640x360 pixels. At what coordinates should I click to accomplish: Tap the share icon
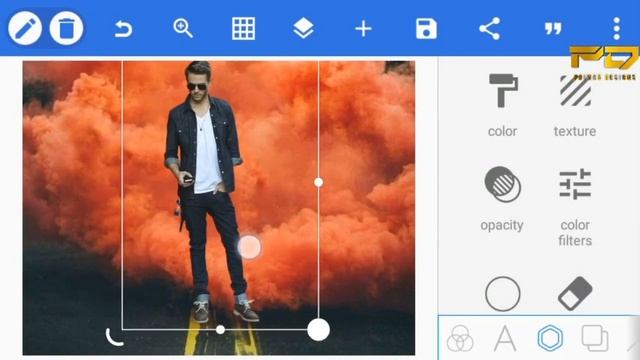point(489,29)
